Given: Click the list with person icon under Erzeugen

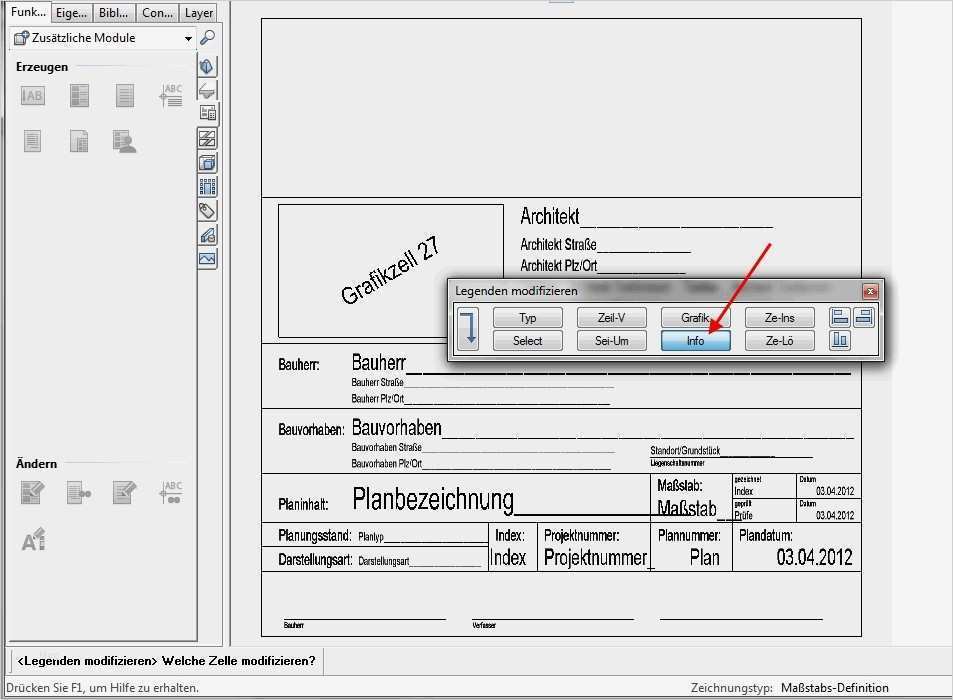Looking at the screenshot, I should (125, 141).
